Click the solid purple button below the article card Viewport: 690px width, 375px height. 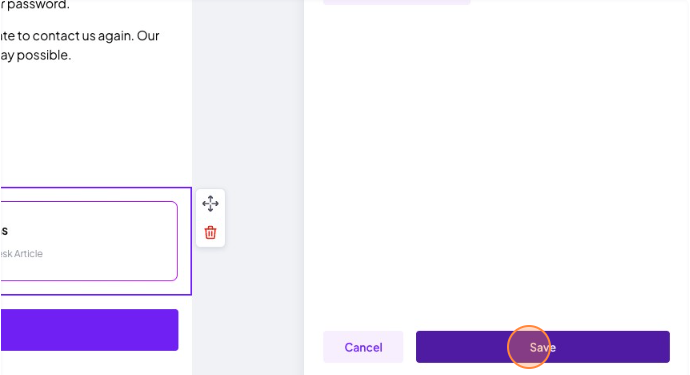[x=89, y=330]
